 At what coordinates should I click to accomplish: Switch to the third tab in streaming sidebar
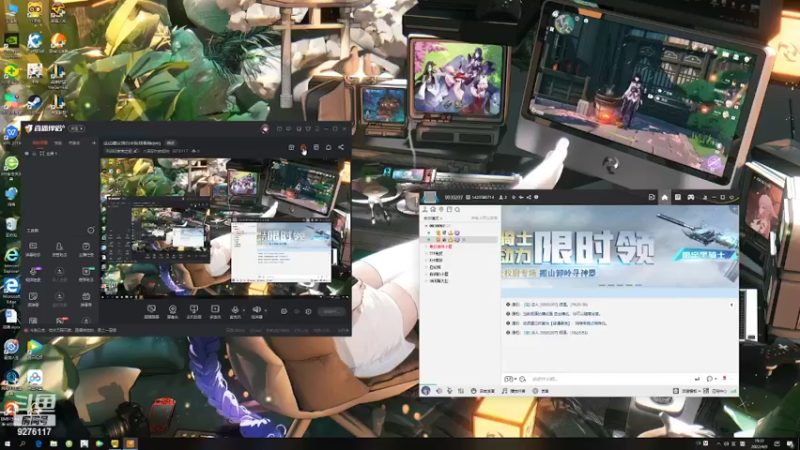[74, 143]
